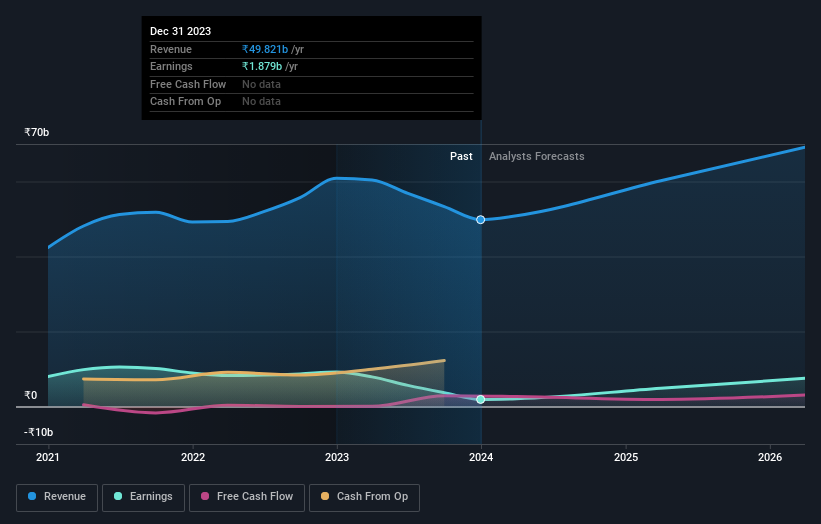Click the tooltip's Free Cash Flow row label

188,84
